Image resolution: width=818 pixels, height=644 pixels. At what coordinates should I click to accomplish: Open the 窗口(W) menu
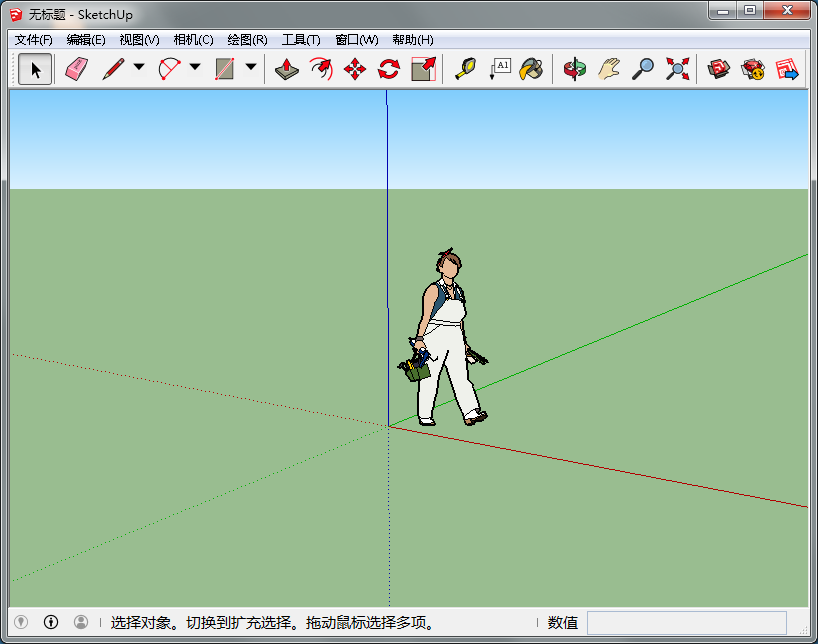pyautogui.click(x=356, y=40)
